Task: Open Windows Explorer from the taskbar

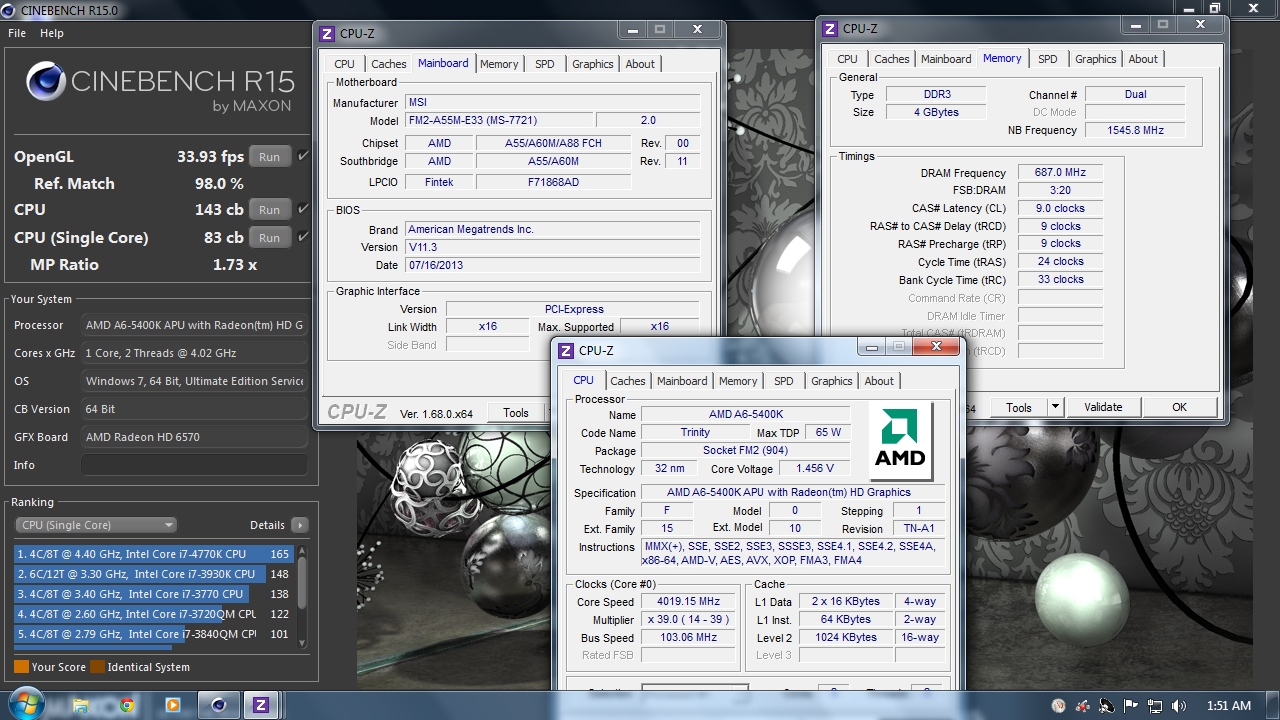Action: [81, 705]
